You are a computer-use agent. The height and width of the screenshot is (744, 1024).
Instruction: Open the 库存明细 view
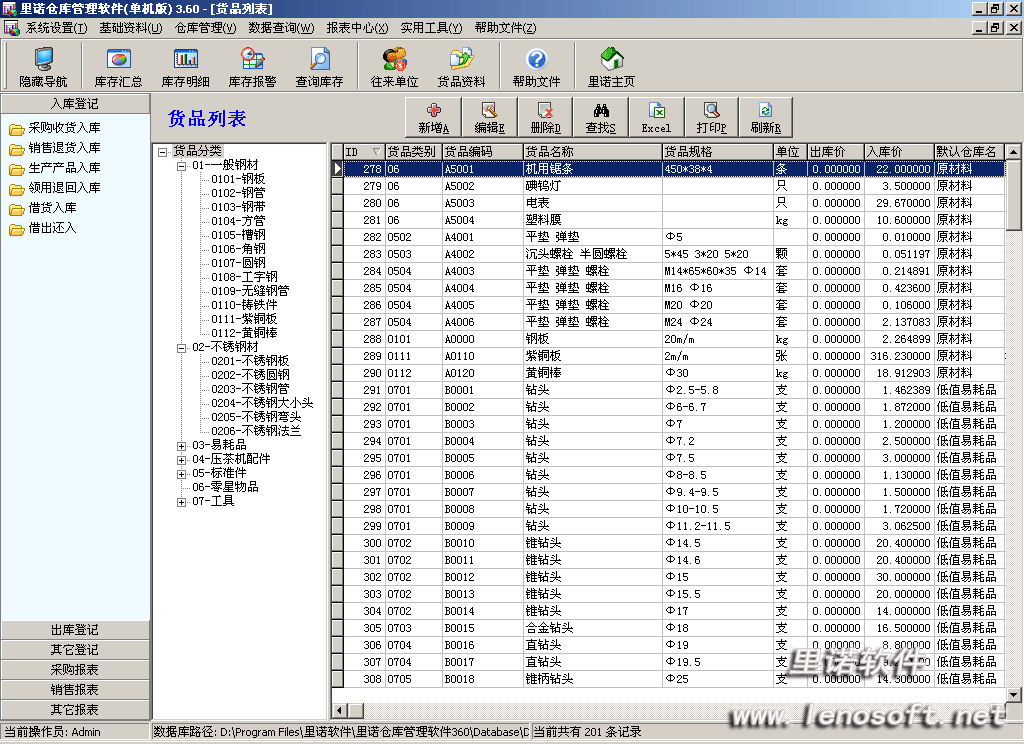(x=186, y=67)
